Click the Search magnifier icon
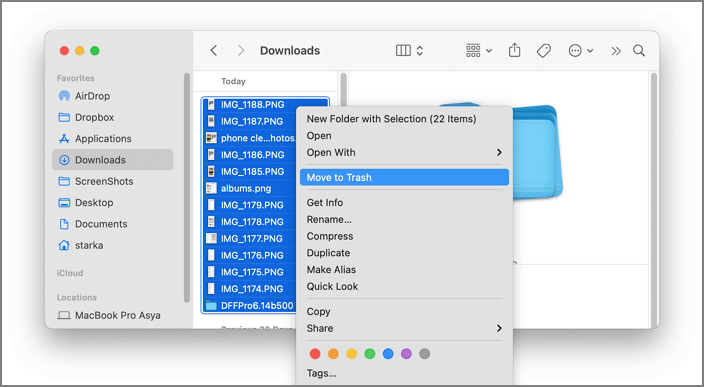The width and height of the screenshot is (704, 387). [x=639, y=50]
